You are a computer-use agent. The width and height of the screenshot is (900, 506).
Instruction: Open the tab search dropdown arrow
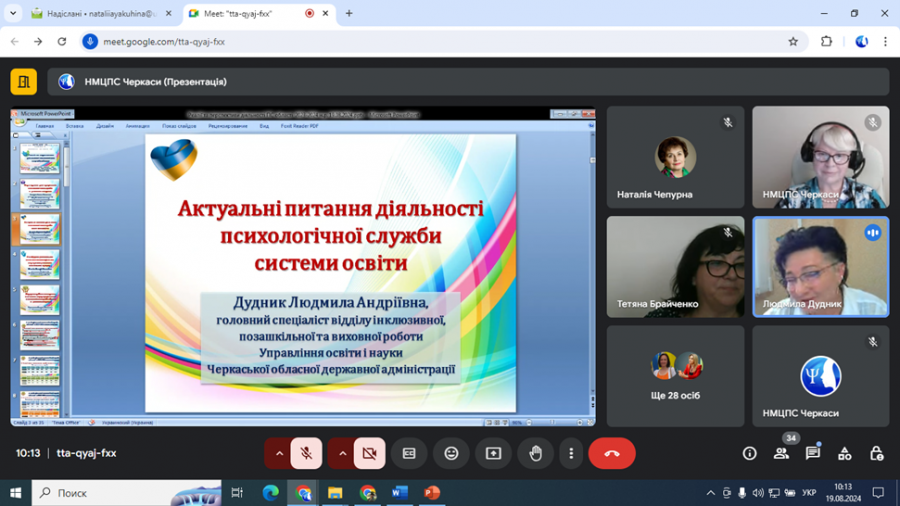(x=13, y=13)
